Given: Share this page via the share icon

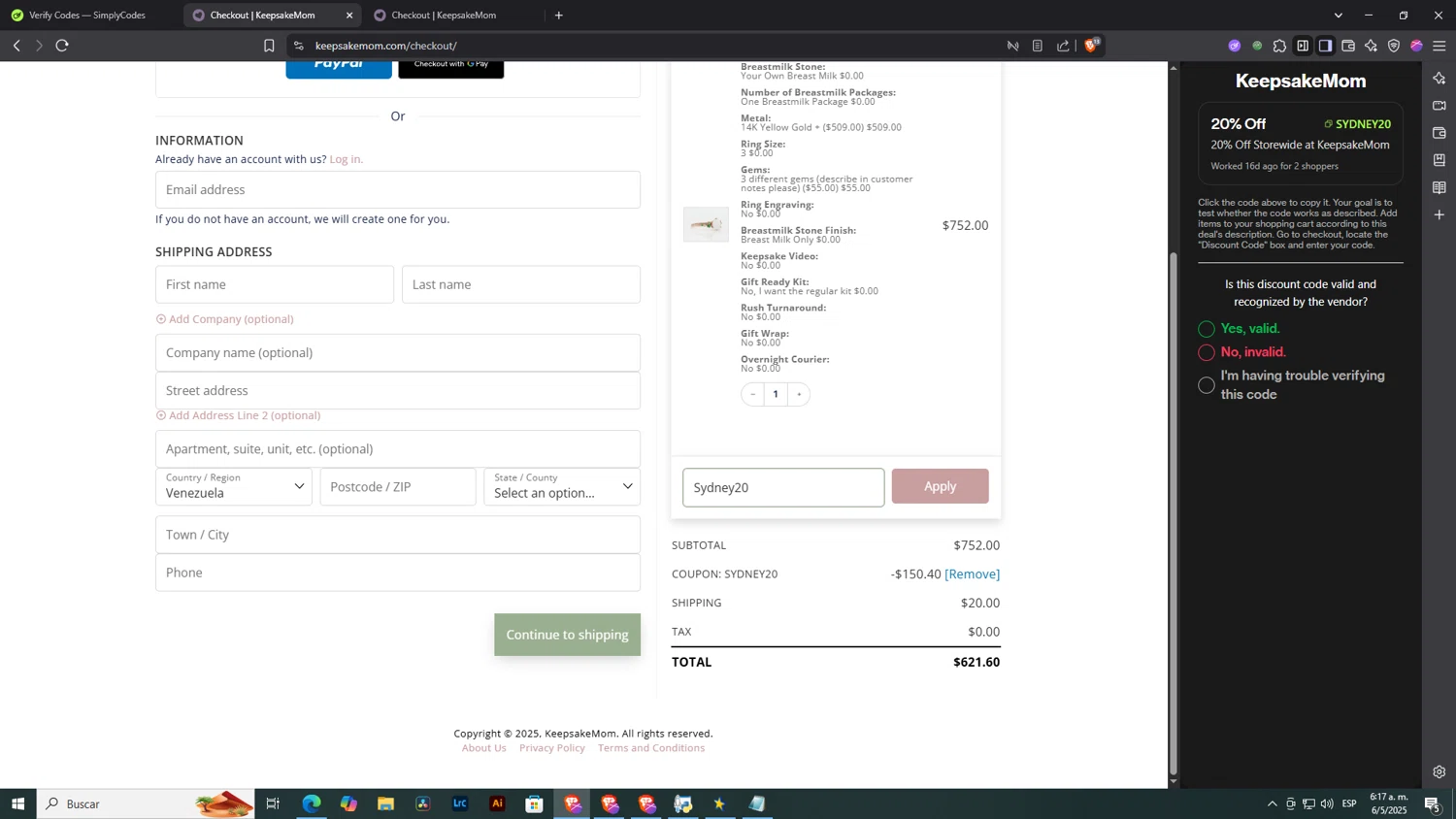Looking at the screenshot, I should click(1063, 46).
